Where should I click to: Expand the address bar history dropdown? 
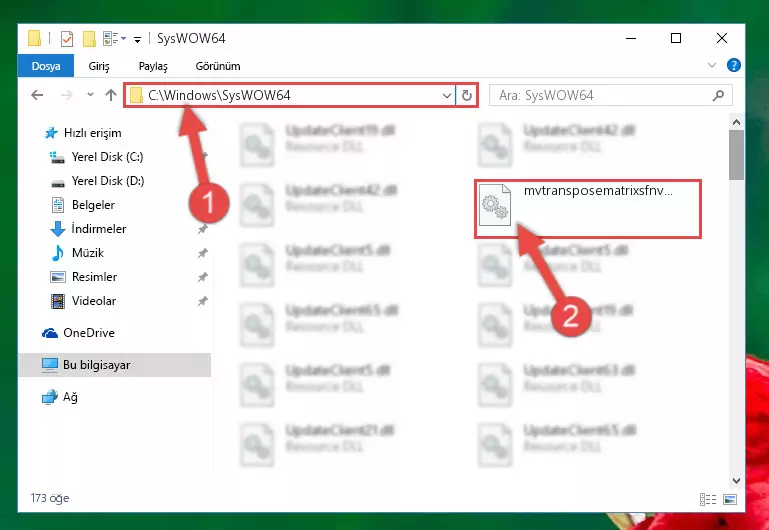coord(447,96)
